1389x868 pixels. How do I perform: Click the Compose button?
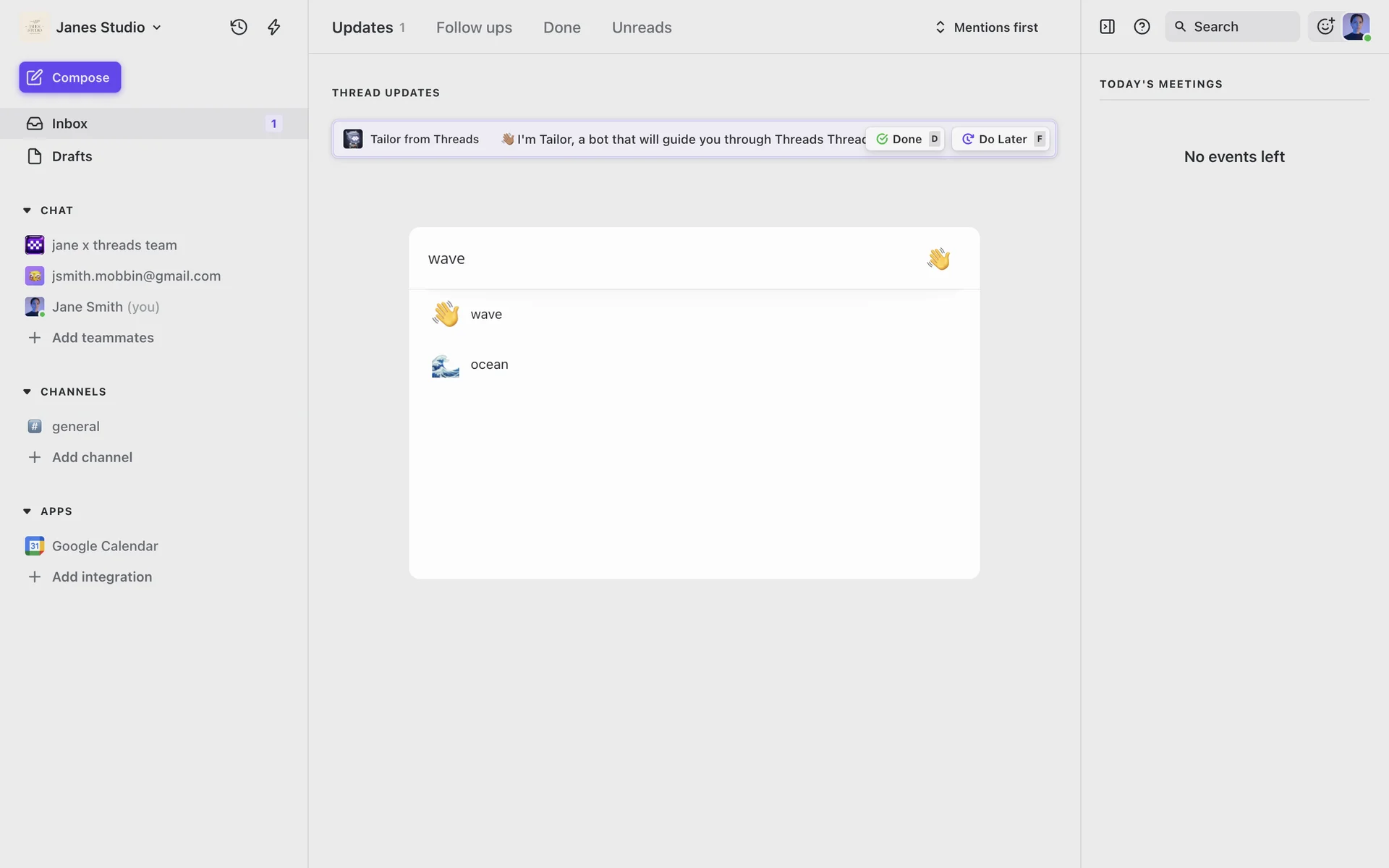click(70, 77)
